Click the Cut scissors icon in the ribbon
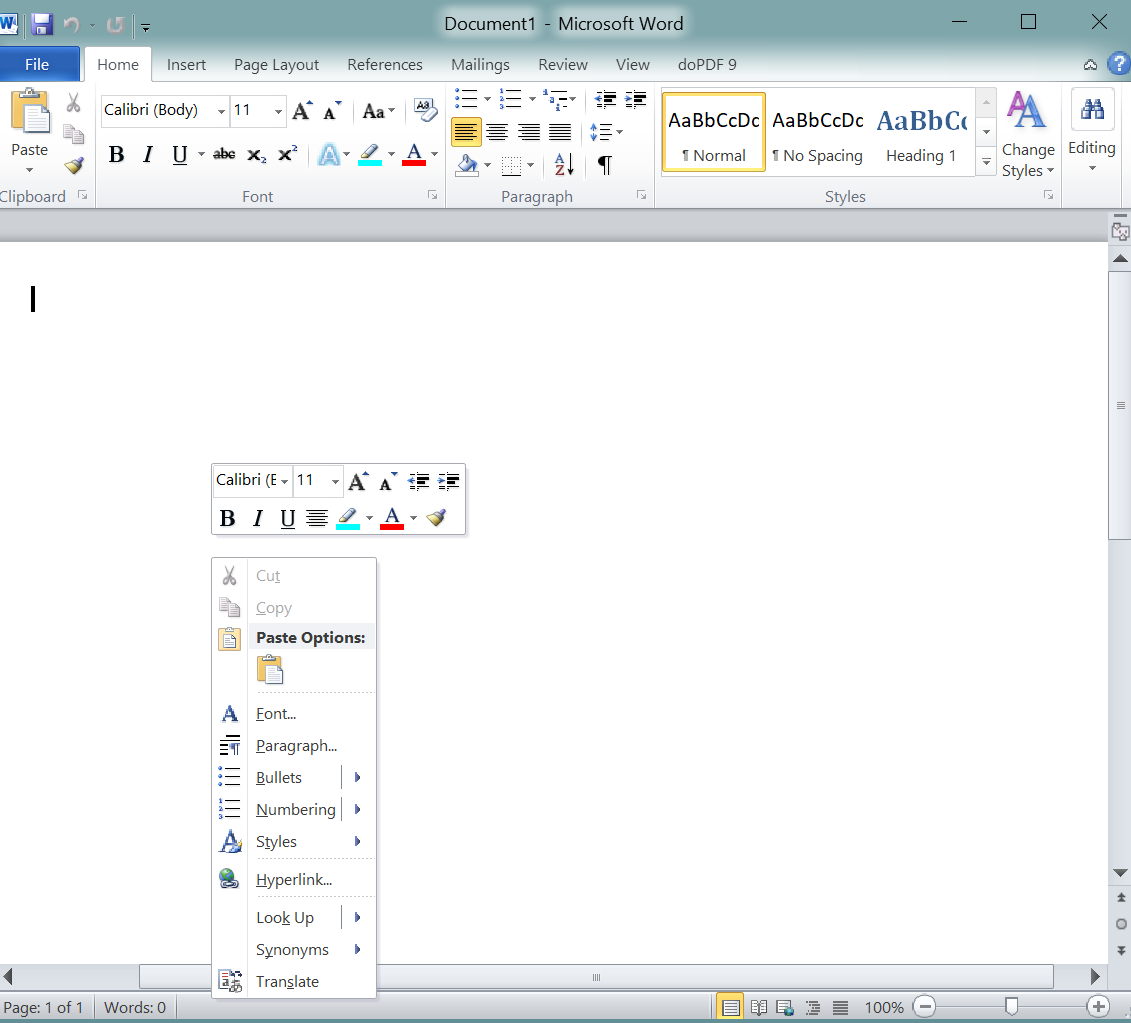Screen dimensions: 1131x1023 [x=73, y=103]
